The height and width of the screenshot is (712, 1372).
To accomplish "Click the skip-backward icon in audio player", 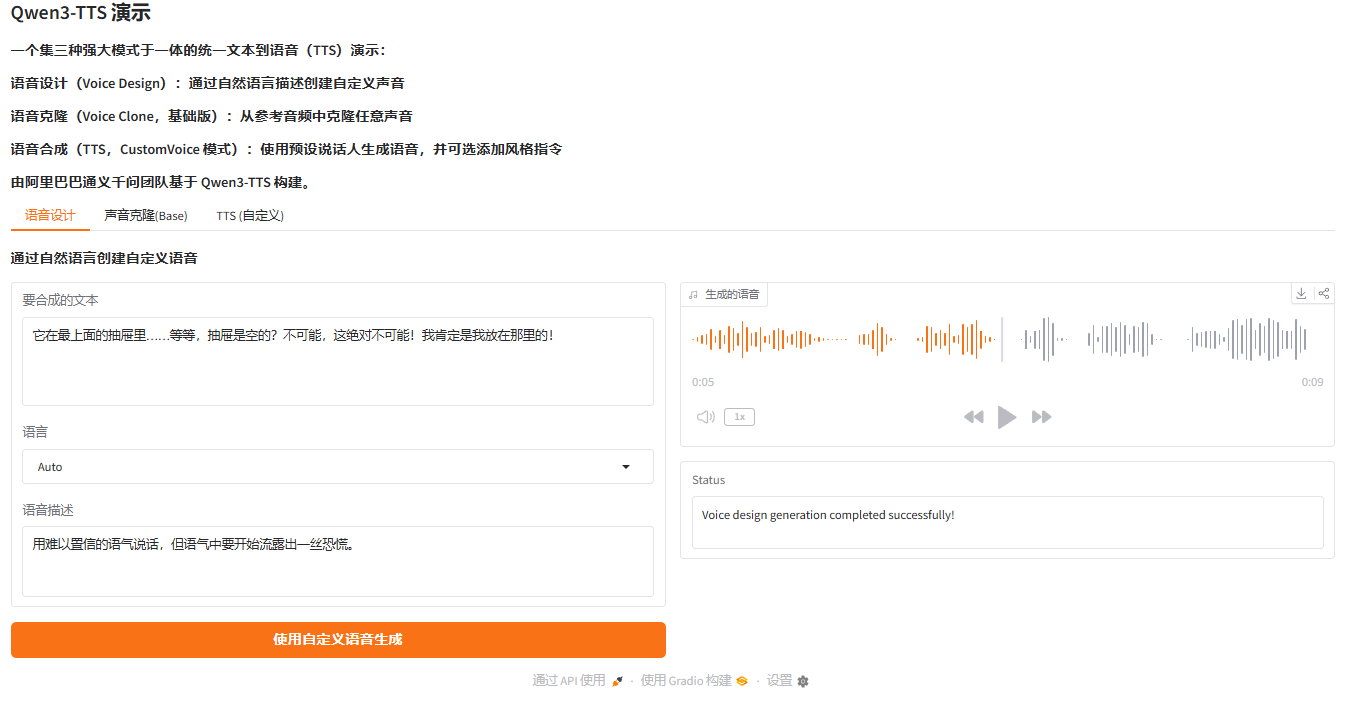I will (973, 417).
